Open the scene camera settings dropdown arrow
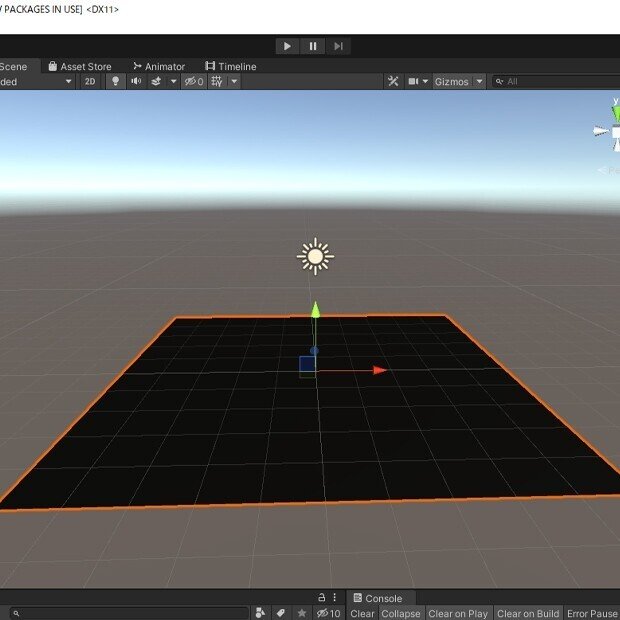This screenshot has height=620, width=620. tap(425, 81)
